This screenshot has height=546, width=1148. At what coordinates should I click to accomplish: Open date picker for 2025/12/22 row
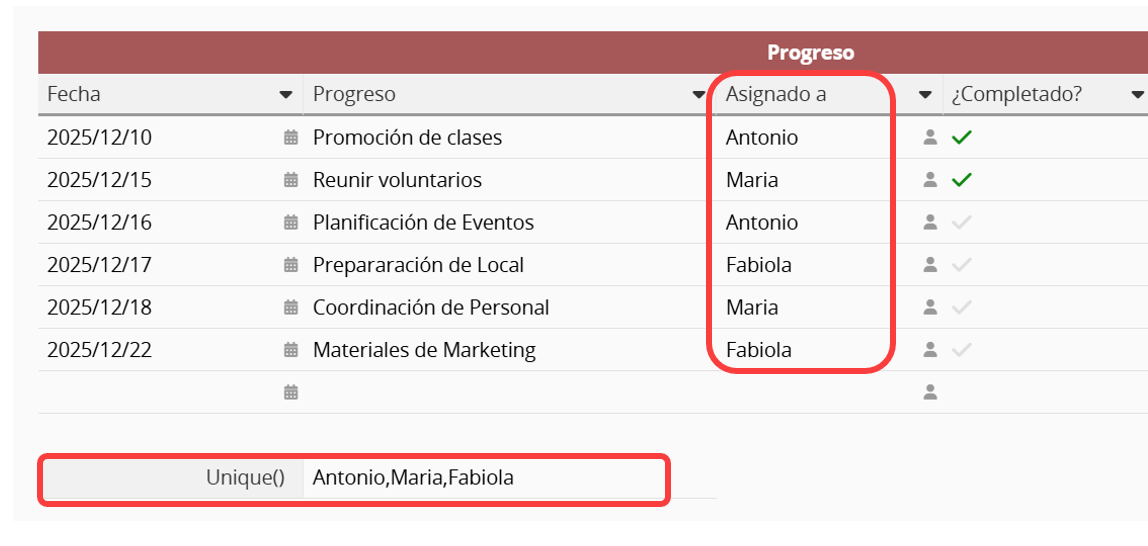(291, 350)
